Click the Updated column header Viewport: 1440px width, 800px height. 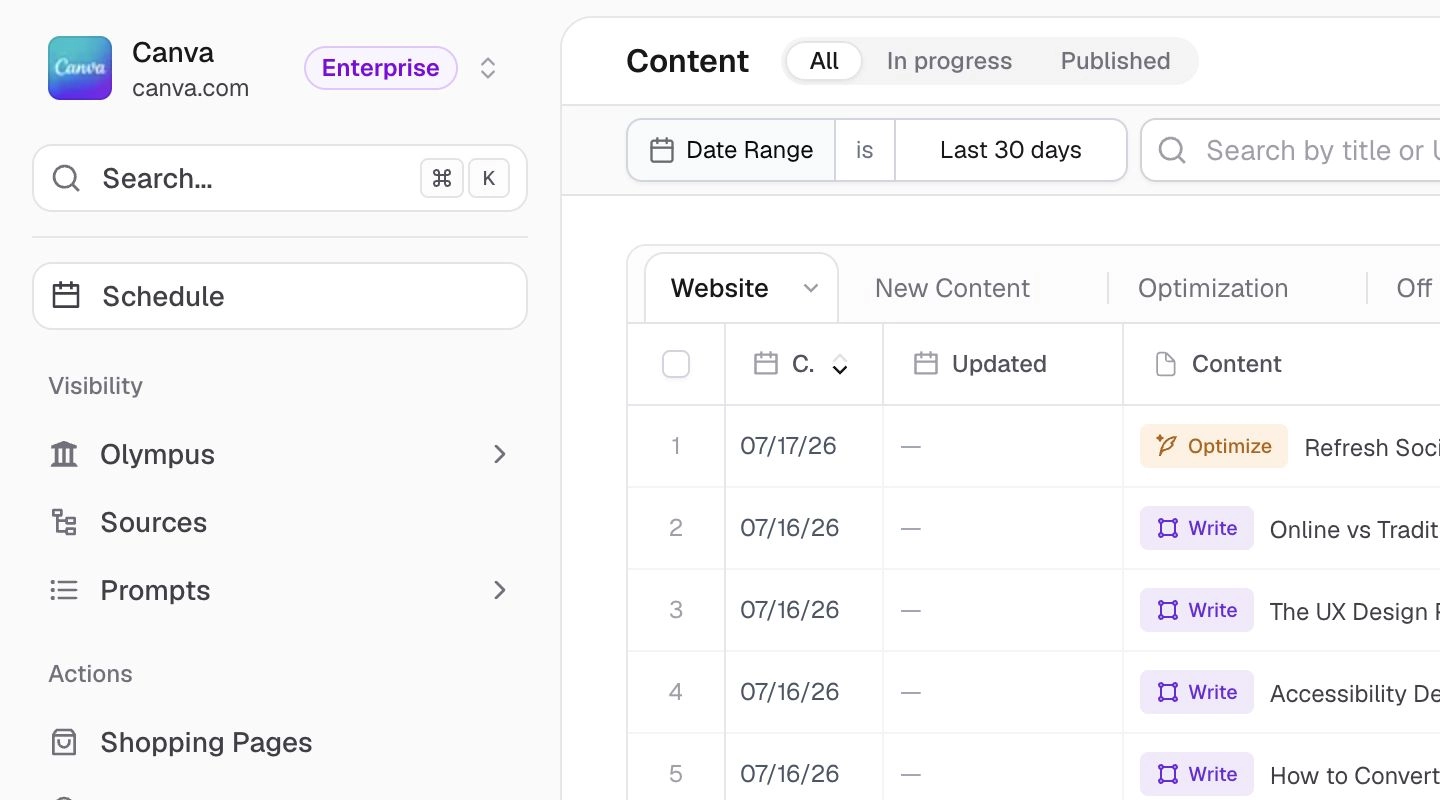pos(1003,364)
